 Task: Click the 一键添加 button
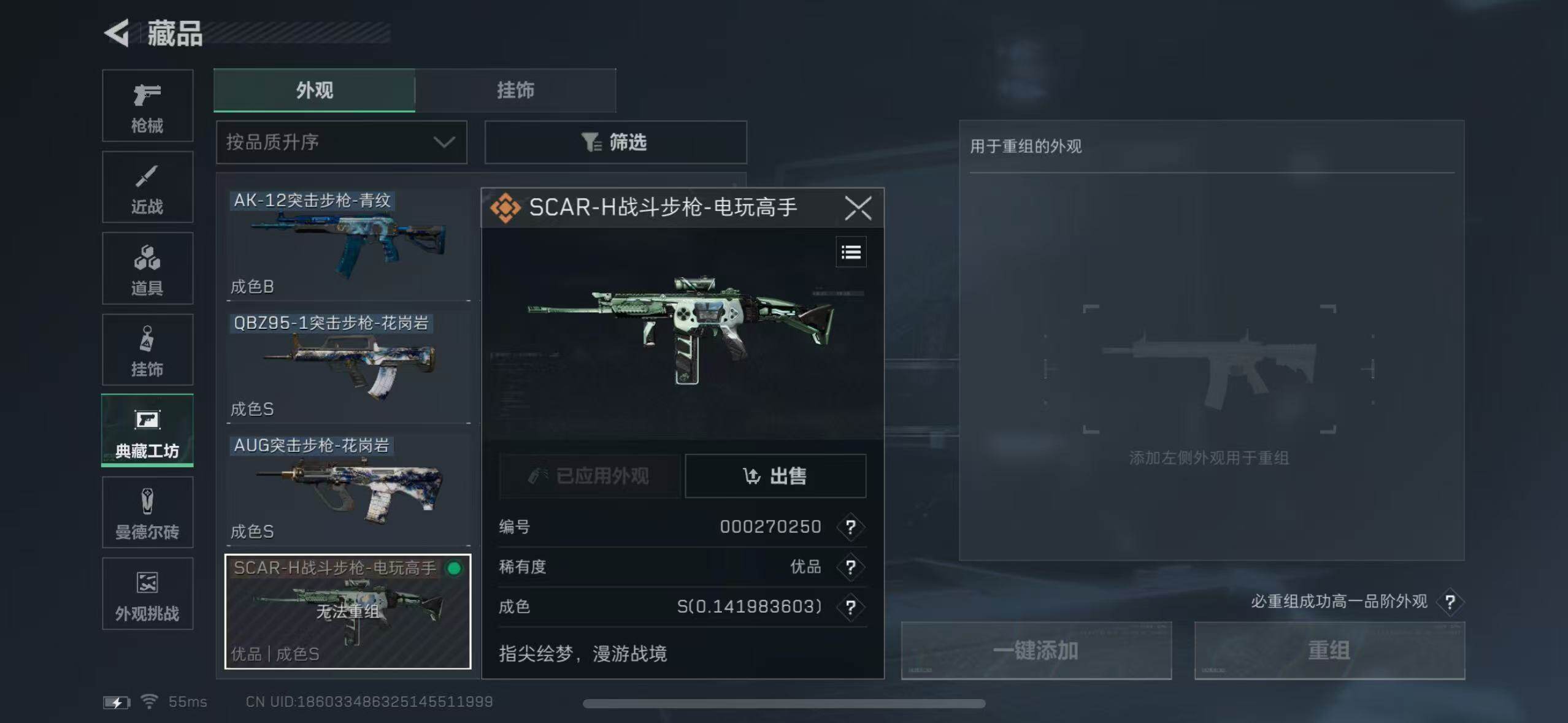click(1036, 651)
